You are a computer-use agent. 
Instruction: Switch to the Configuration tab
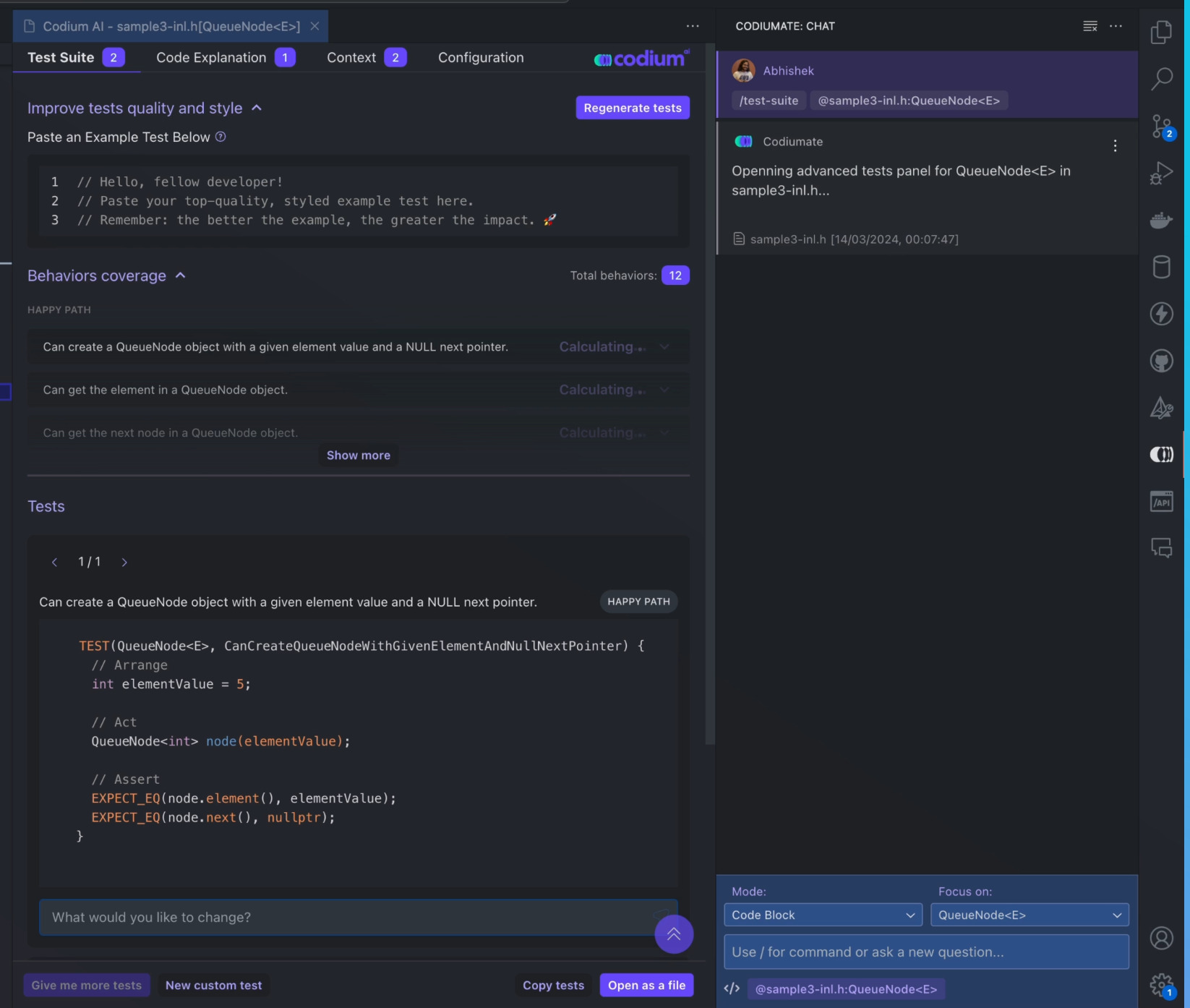click(x=481, y=57)
